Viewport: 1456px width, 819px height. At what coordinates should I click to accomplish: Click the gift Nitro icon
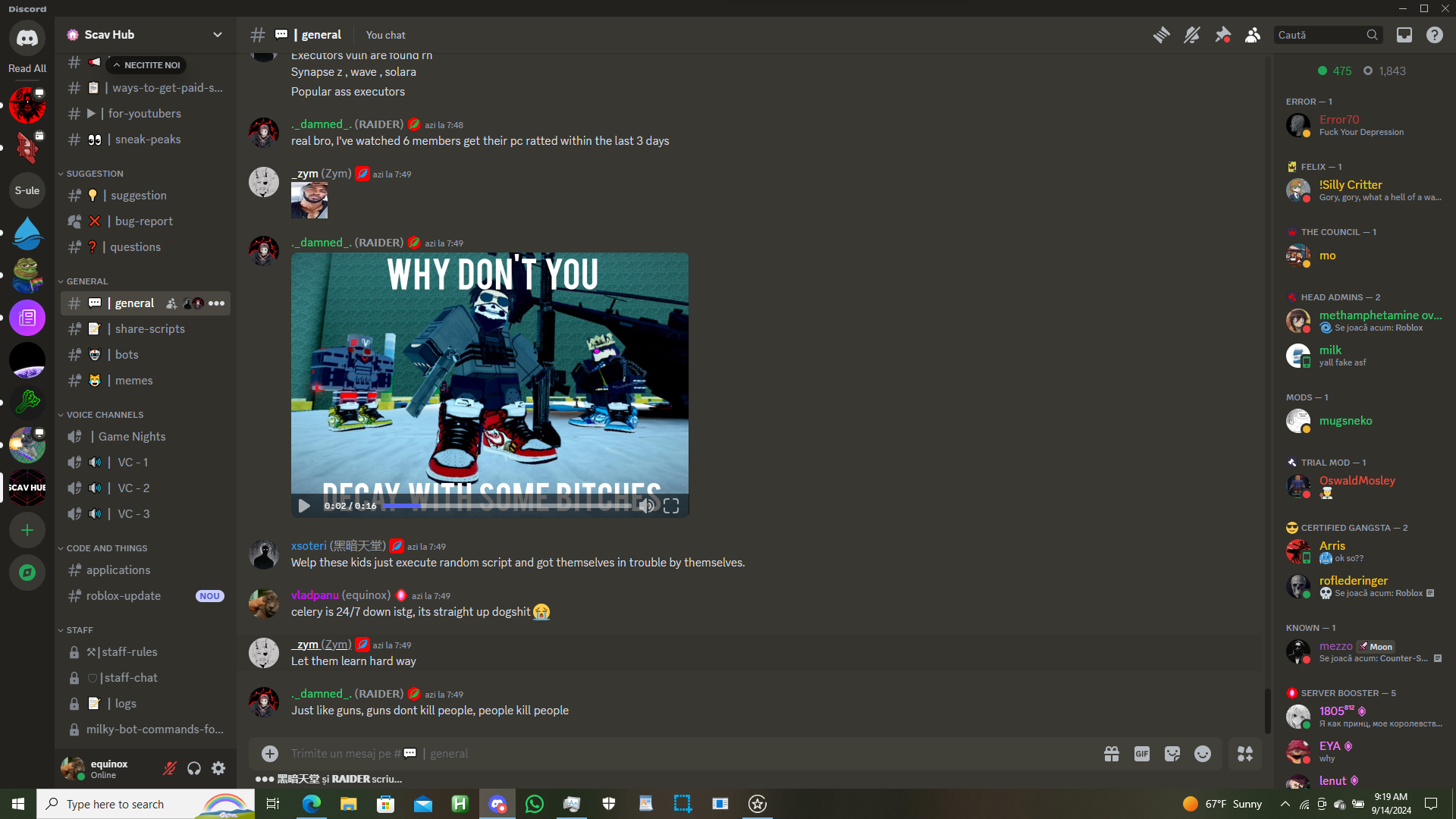[1112, 754]
